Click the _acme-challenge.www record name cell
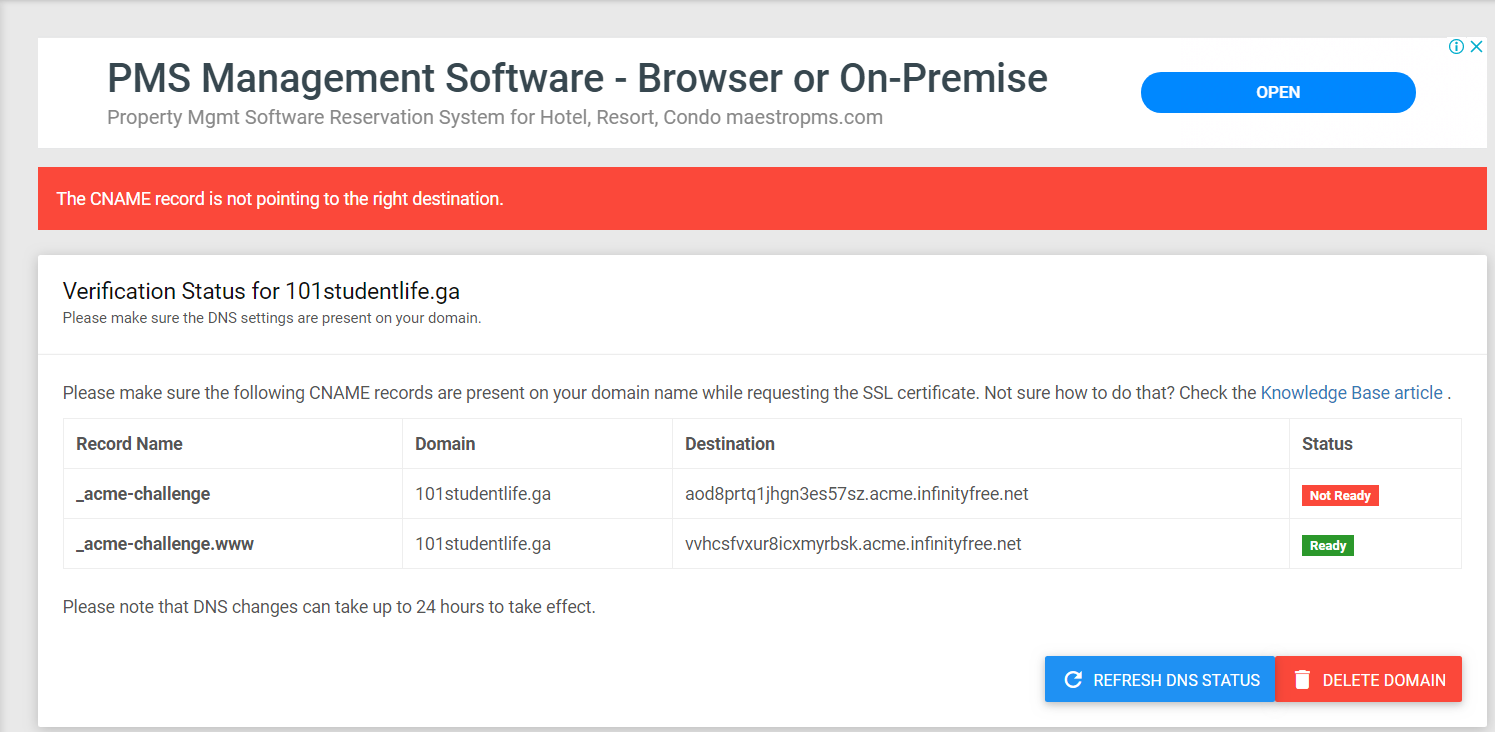The image size is (1495, 732). click(x=165, y=544)
